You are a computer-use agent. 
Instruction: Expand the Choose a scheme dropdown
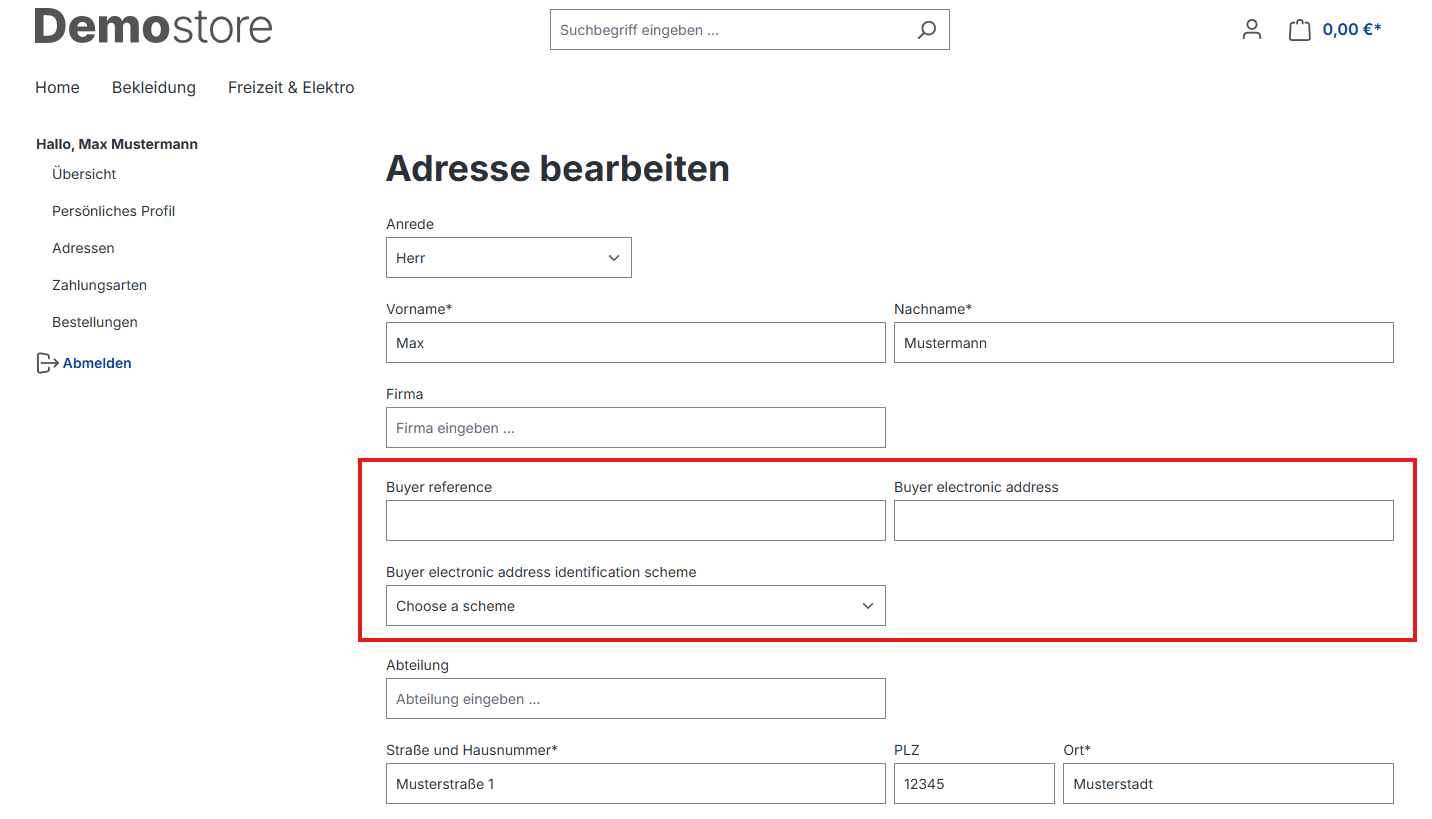point(635,606)
